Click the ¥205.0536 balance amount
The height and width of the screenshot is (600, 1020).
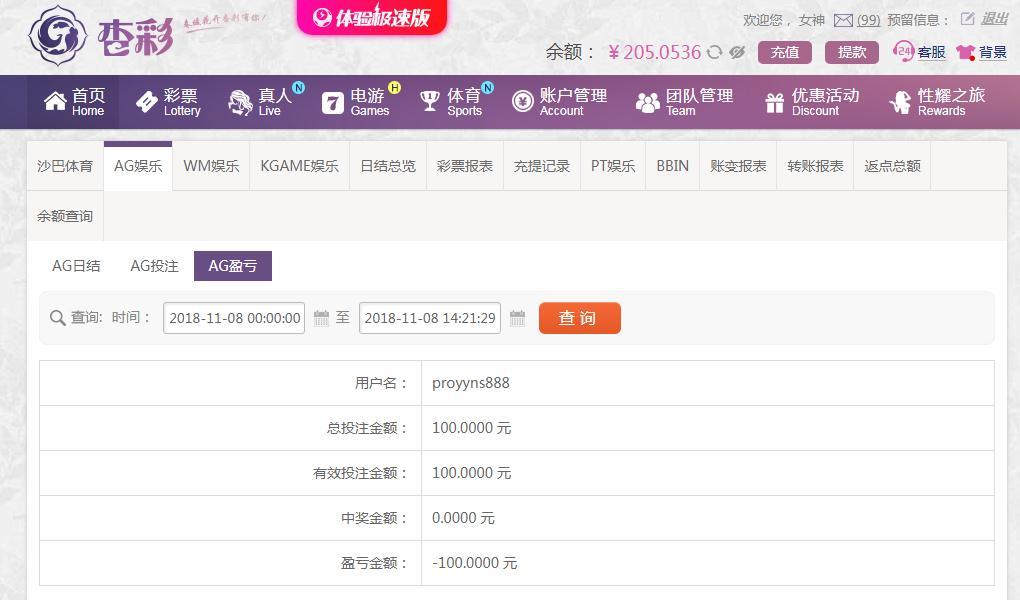pos(654,52)
